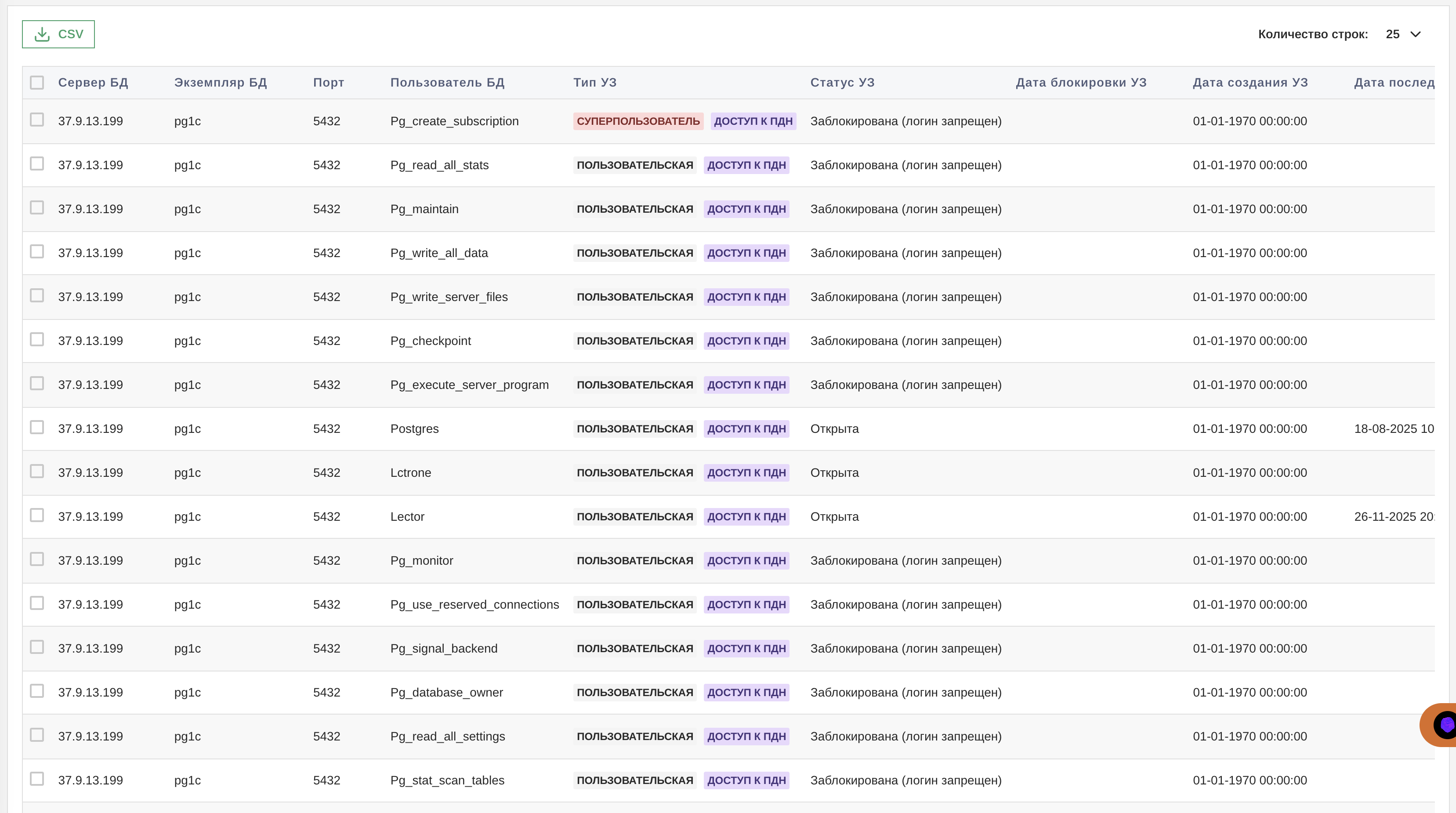
Task: Open the 25 rows-per-page selector
Action: 1393,34
